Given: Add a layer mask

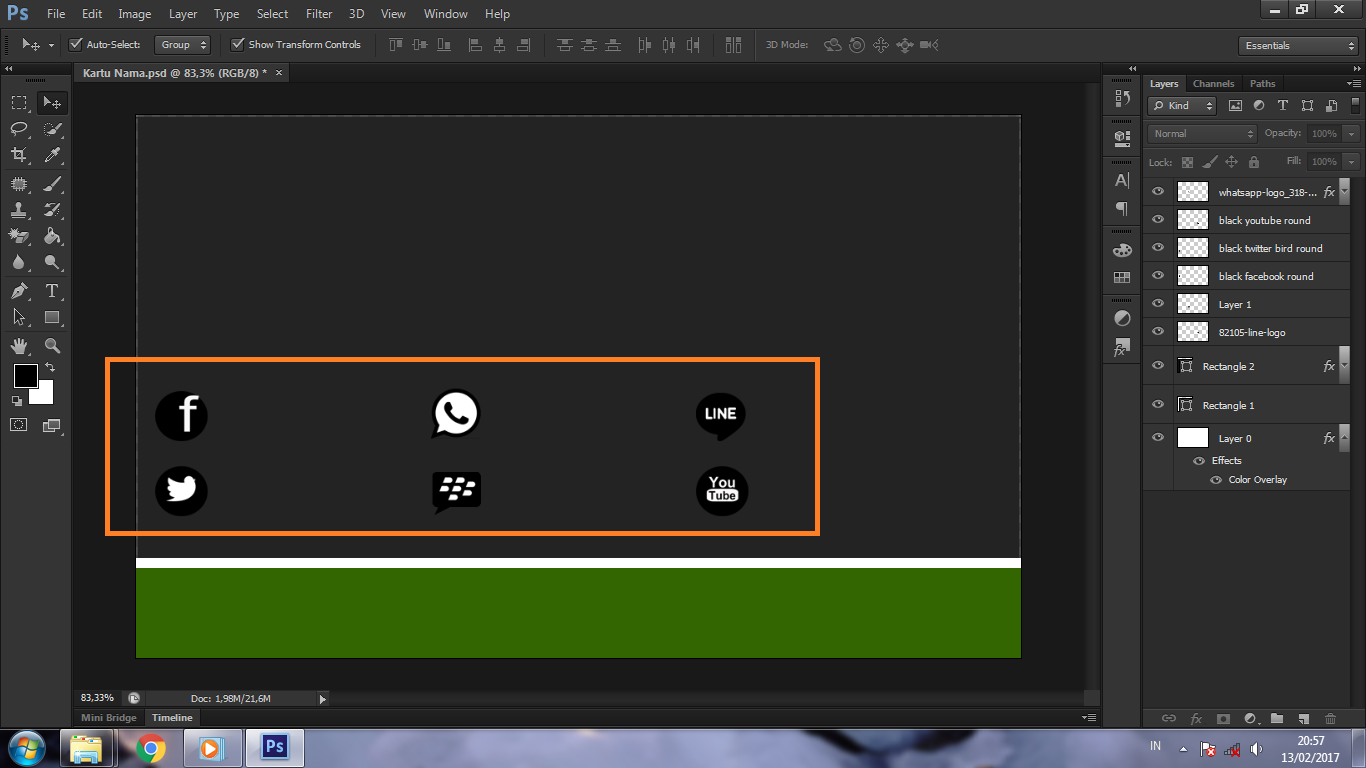Looking at the screenshot, I should (x=1223, y=718).
